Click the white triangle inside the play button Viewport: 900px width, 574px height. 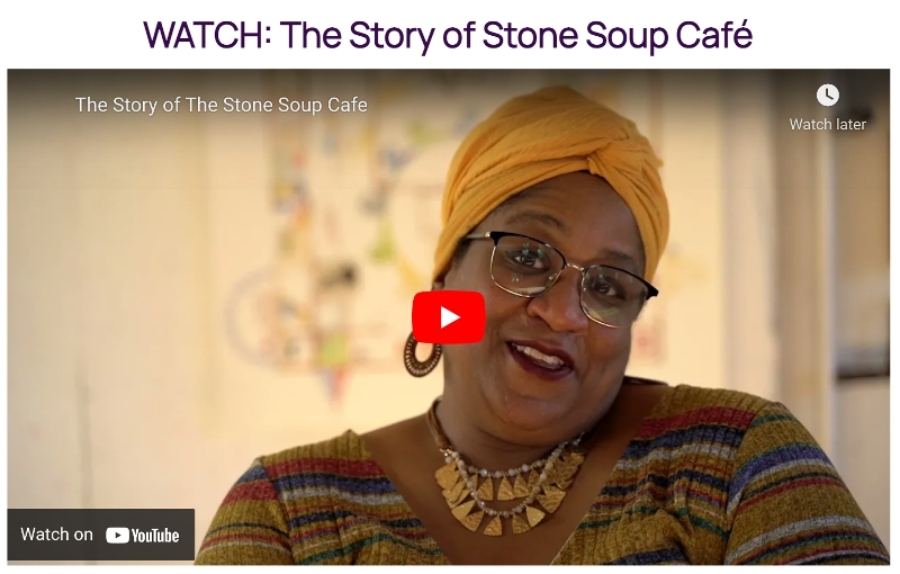click(x=449, y=317)
